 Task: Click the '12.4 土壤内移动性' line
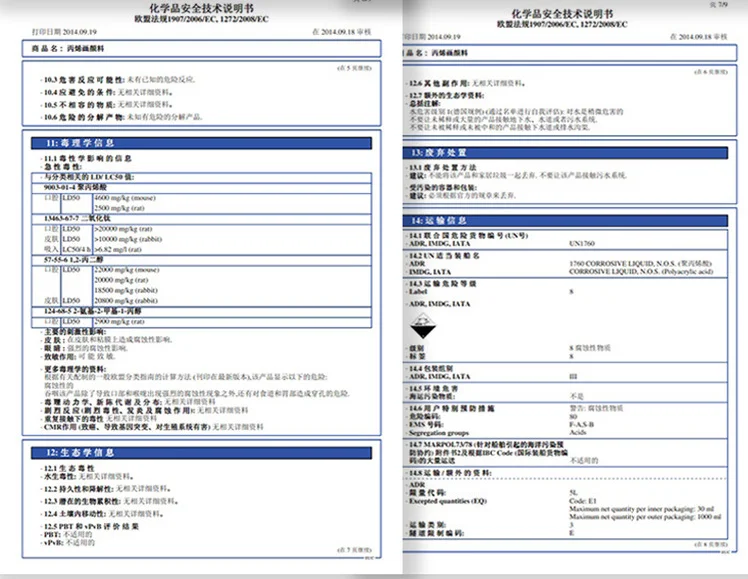point(104,514)
